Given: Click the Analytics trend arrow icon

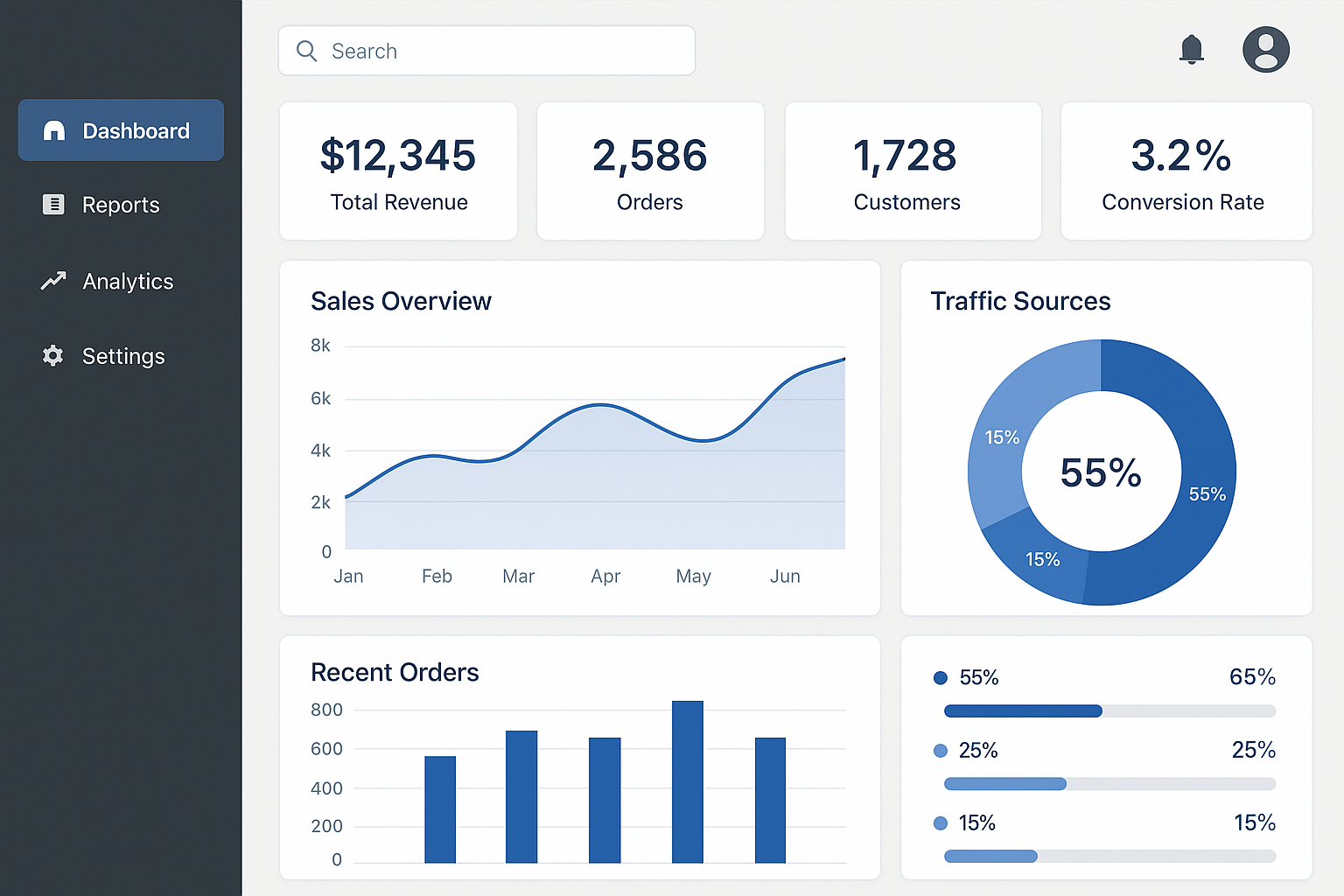Looking at the screenshot, I should (53, 281).
